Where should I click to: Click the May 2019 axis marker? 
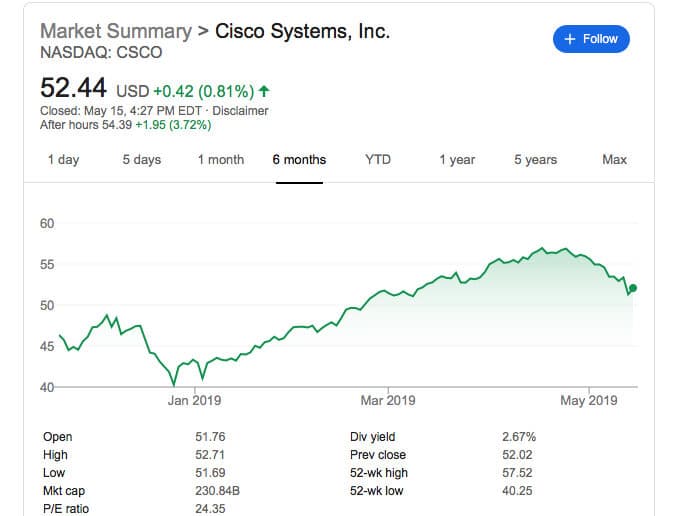[589, 400]
